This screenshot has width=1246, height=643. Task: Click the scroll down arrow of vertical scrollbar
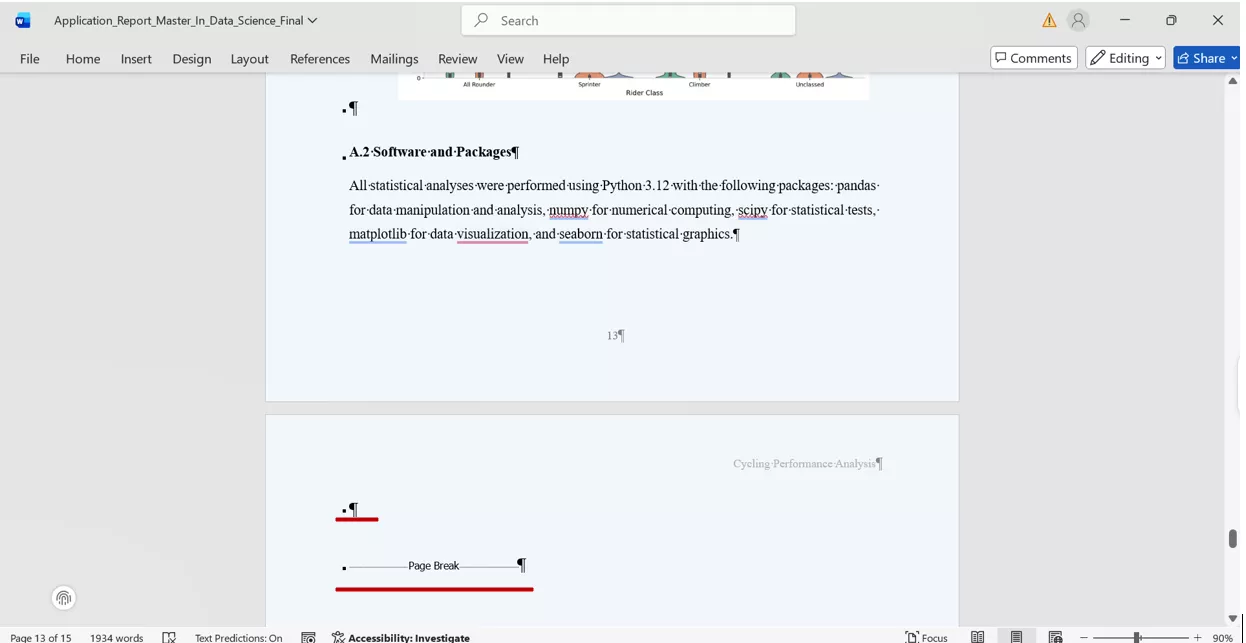[x=1232, y=618]
